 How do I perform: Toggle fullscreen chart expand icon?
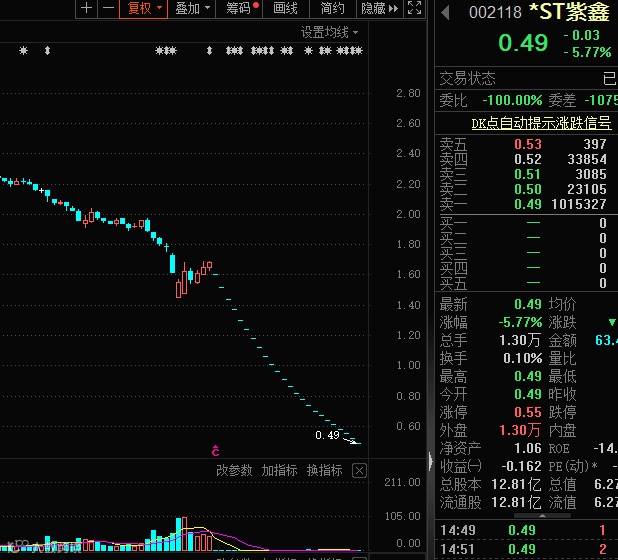click(x=415, y=8)
